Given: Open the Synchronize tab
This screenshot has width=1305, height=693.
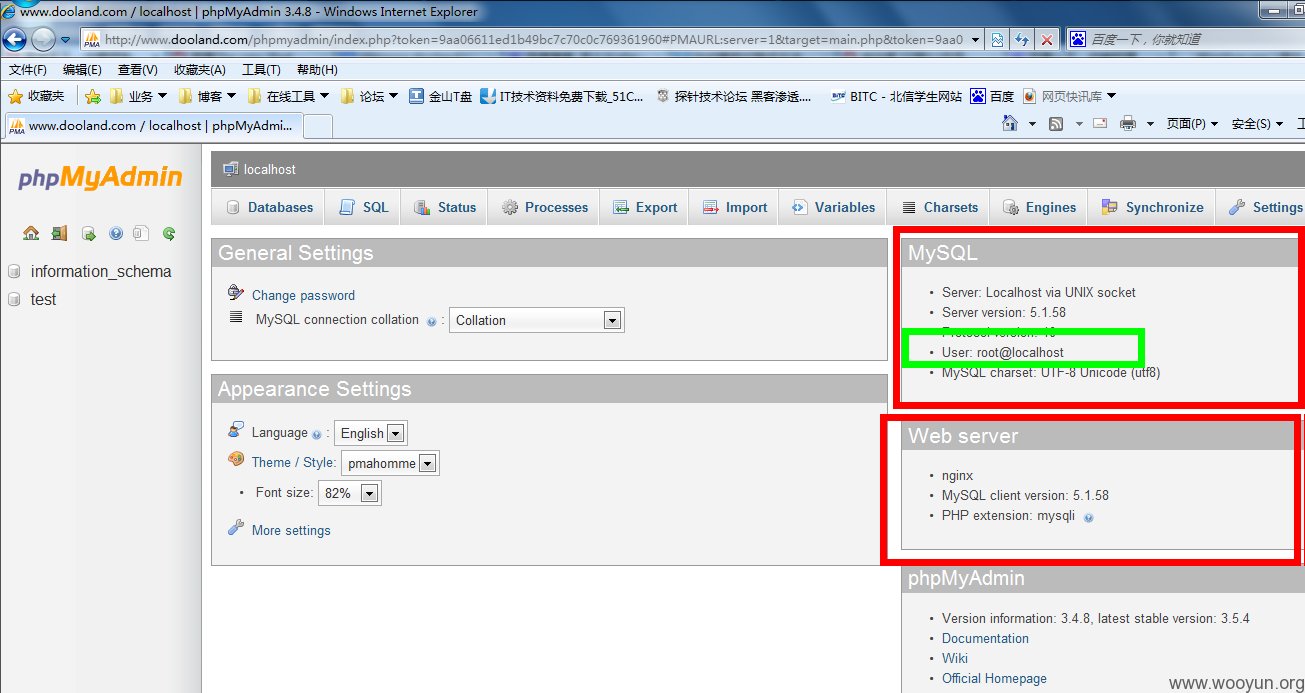Looking at the screenshot, I should (x=1152, y=207).
